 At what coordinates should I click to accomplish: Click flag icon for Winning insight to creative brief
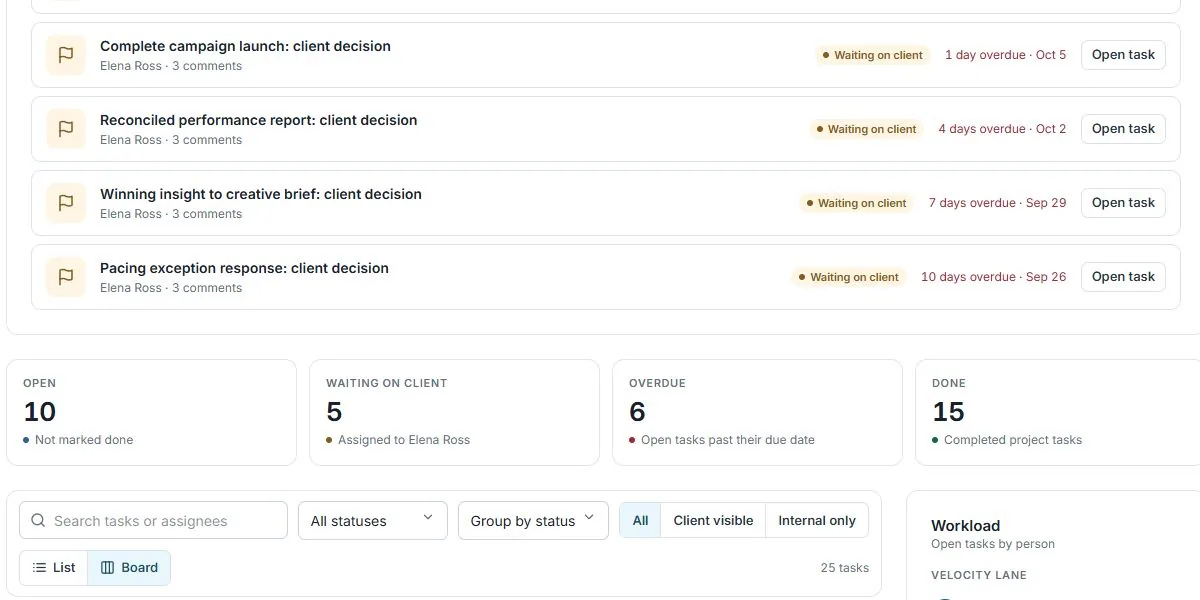point(66,203)
